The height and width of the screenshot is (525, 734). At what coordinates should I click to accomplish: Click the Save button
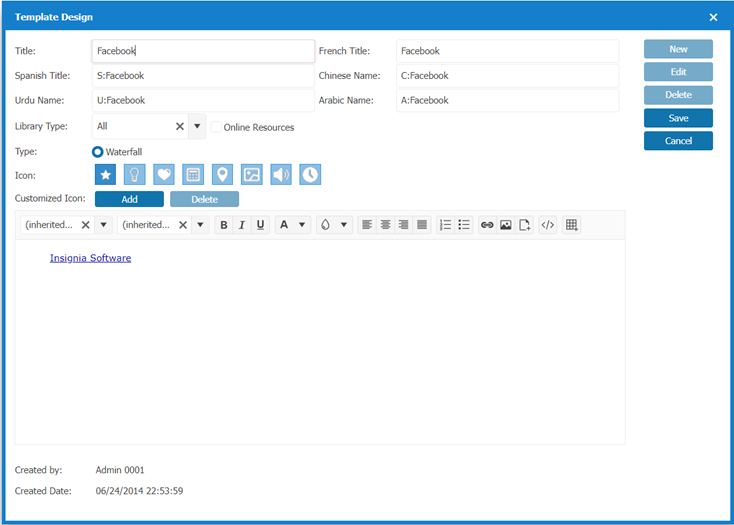[678, 118]
